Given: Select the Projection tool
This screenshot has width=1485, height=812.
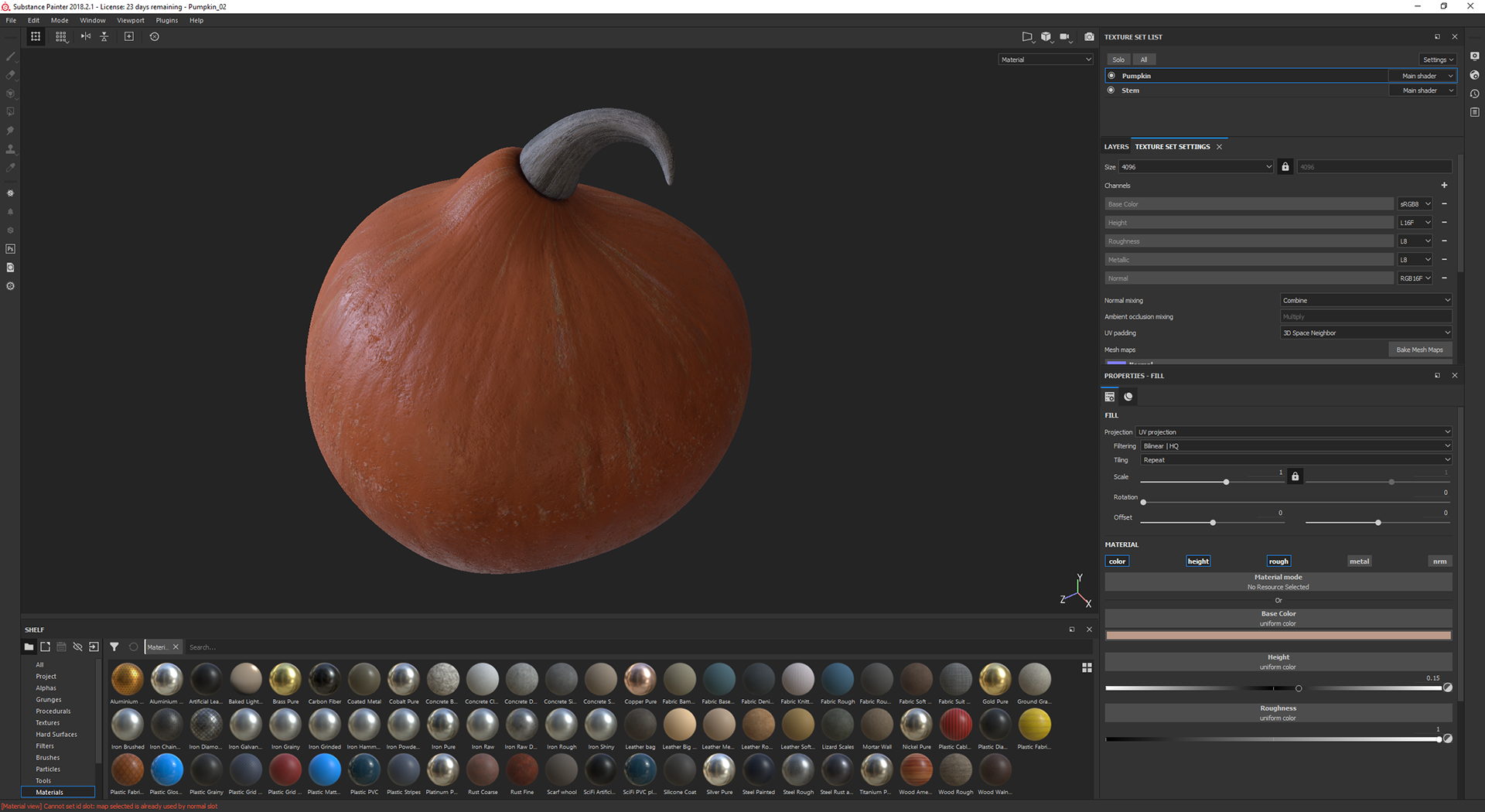Looking at the screenshot, I should point(11,94).
